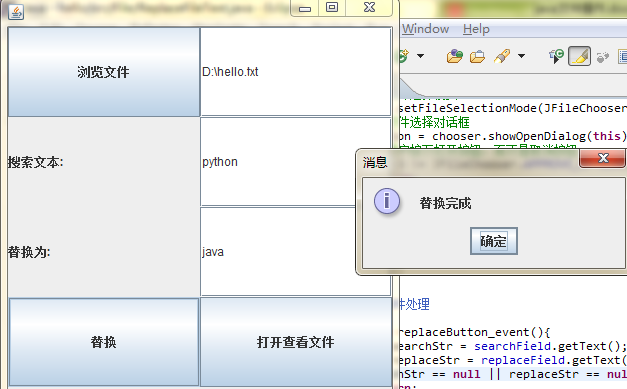Click the 打开查看文件 button
This screenshot has height=389, width=627.
(x=296, y=342)
